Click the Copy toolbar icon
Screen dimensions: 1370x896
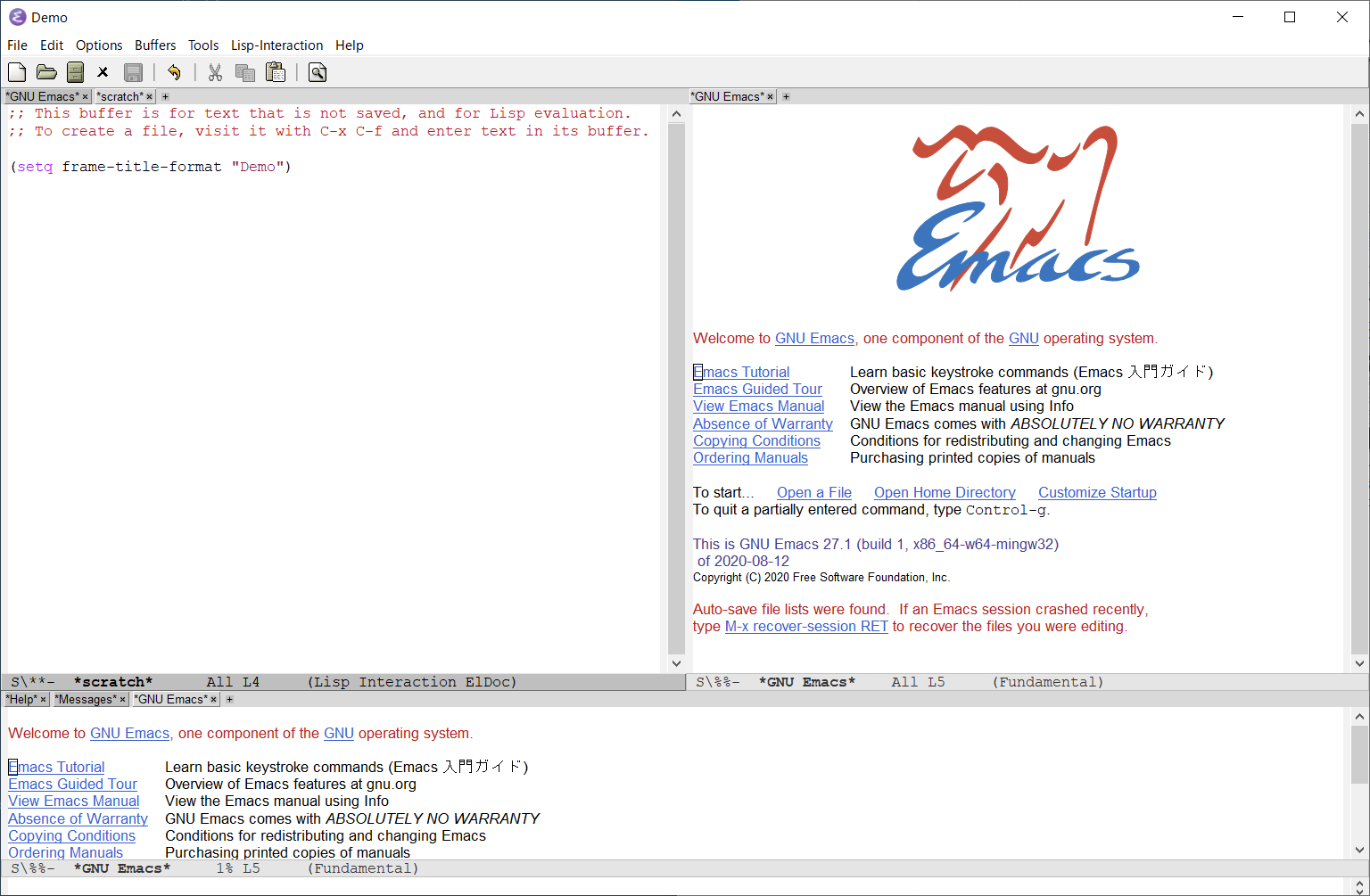point(244,72)
